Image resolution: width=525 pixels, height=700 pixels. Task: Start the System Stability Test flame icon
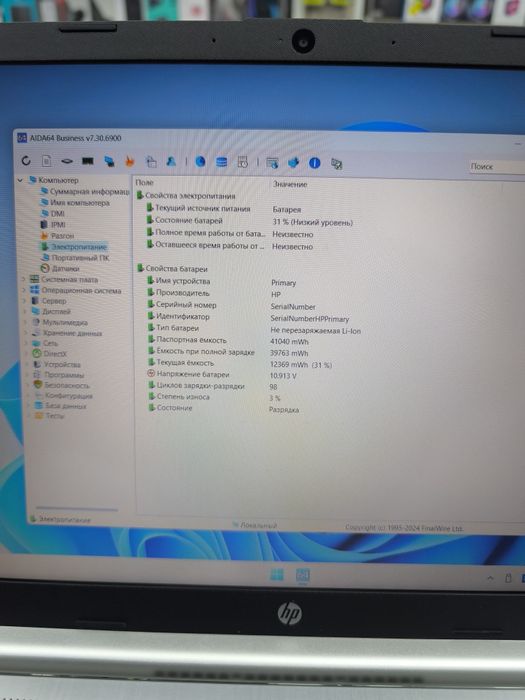[129, 161]
